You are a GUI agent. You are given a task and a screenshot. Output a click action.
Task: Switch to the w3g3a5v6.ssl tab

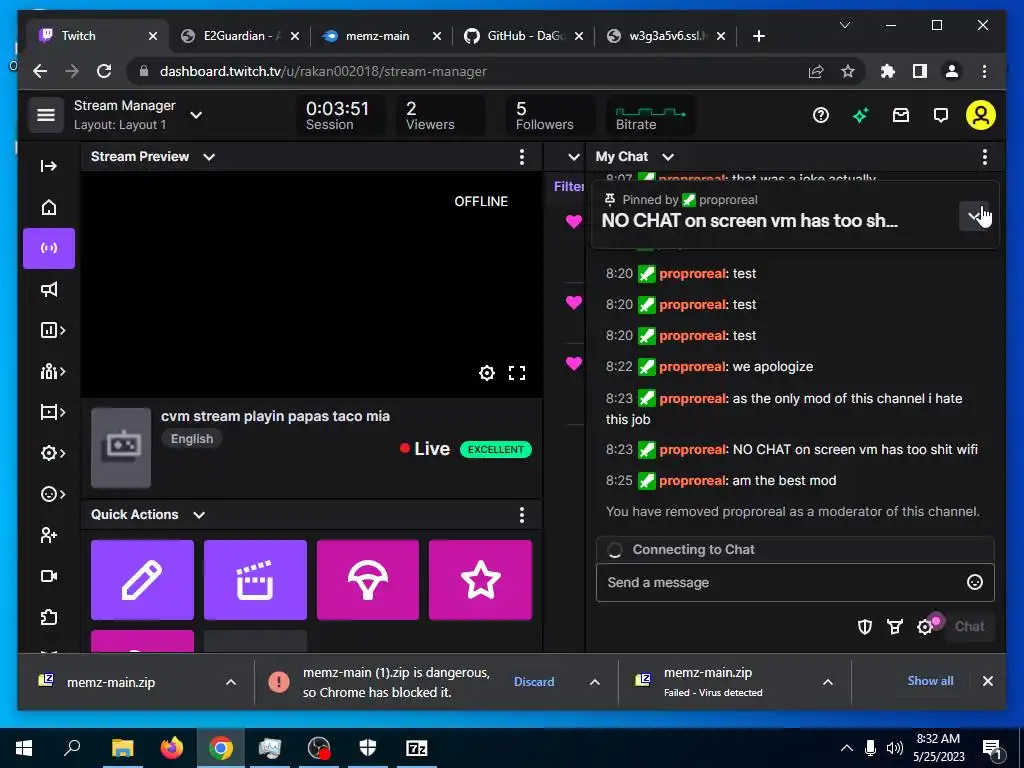coord(665,36)
